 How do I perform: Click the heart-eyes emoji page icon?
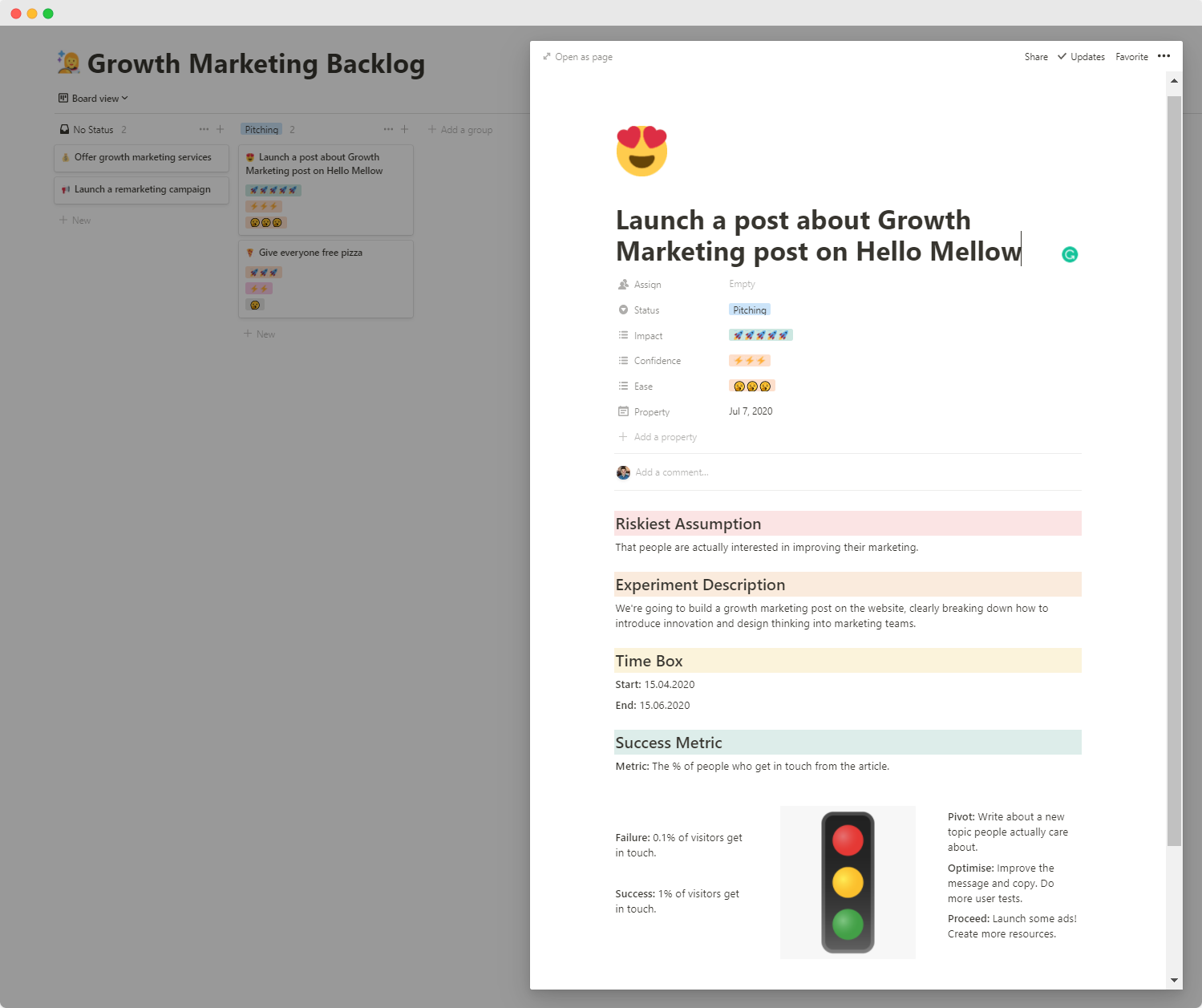click(641, 151)
